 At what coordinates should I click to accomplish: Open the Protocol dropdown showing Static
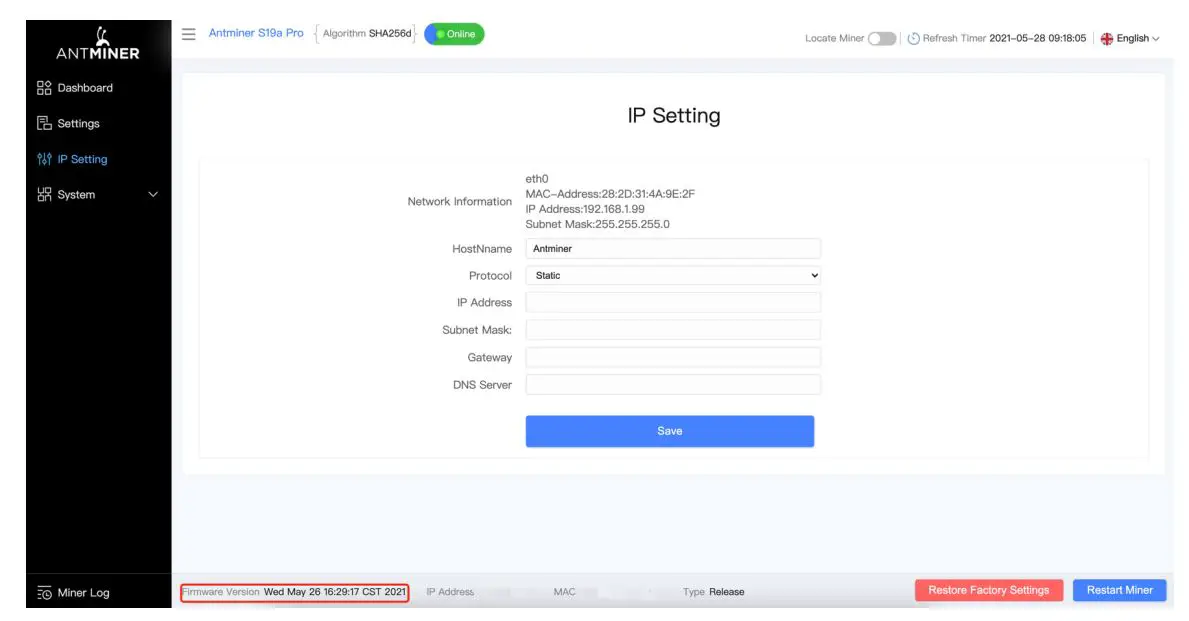click(673, 275)
